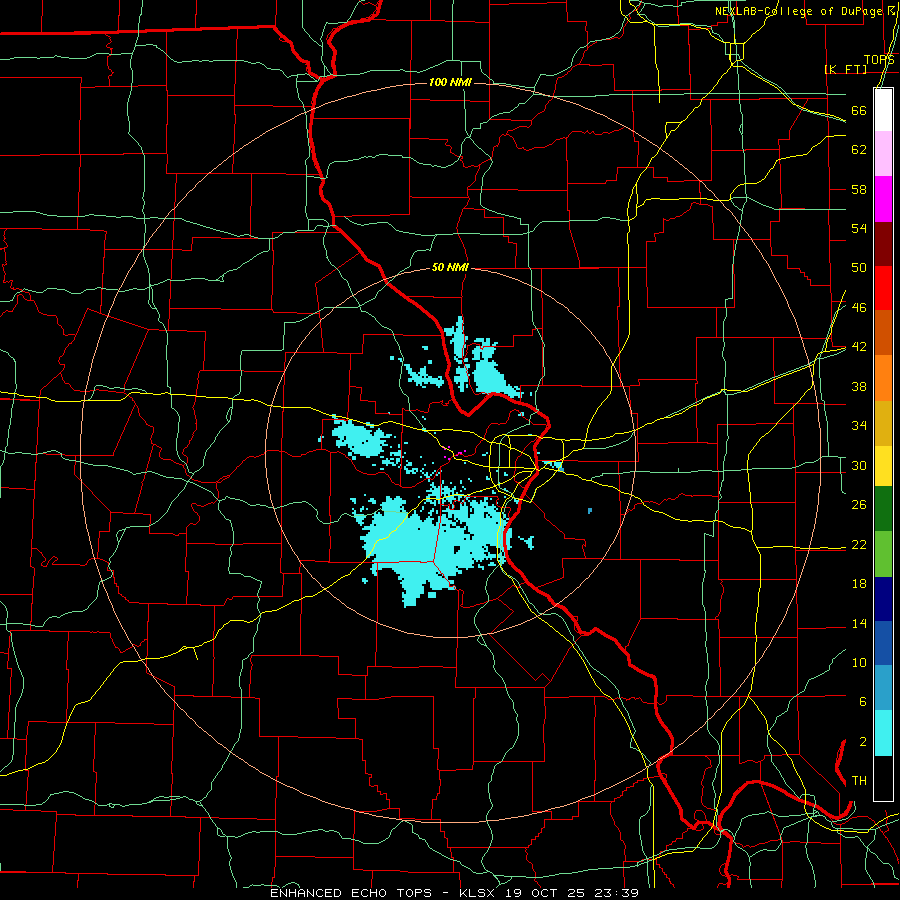900x900 pixels.
Task: Click the '42' legend value
Action: click(859, 346)
